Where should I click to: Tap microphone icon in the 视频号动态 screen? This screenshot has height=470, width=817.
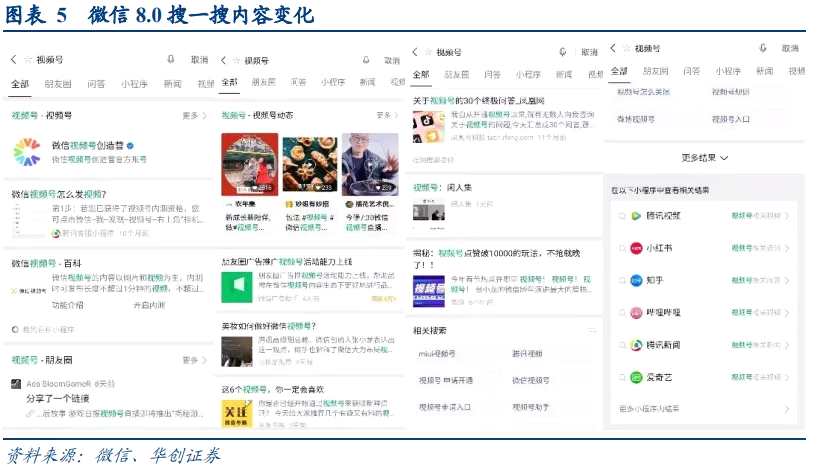click(x=366, y=60)
